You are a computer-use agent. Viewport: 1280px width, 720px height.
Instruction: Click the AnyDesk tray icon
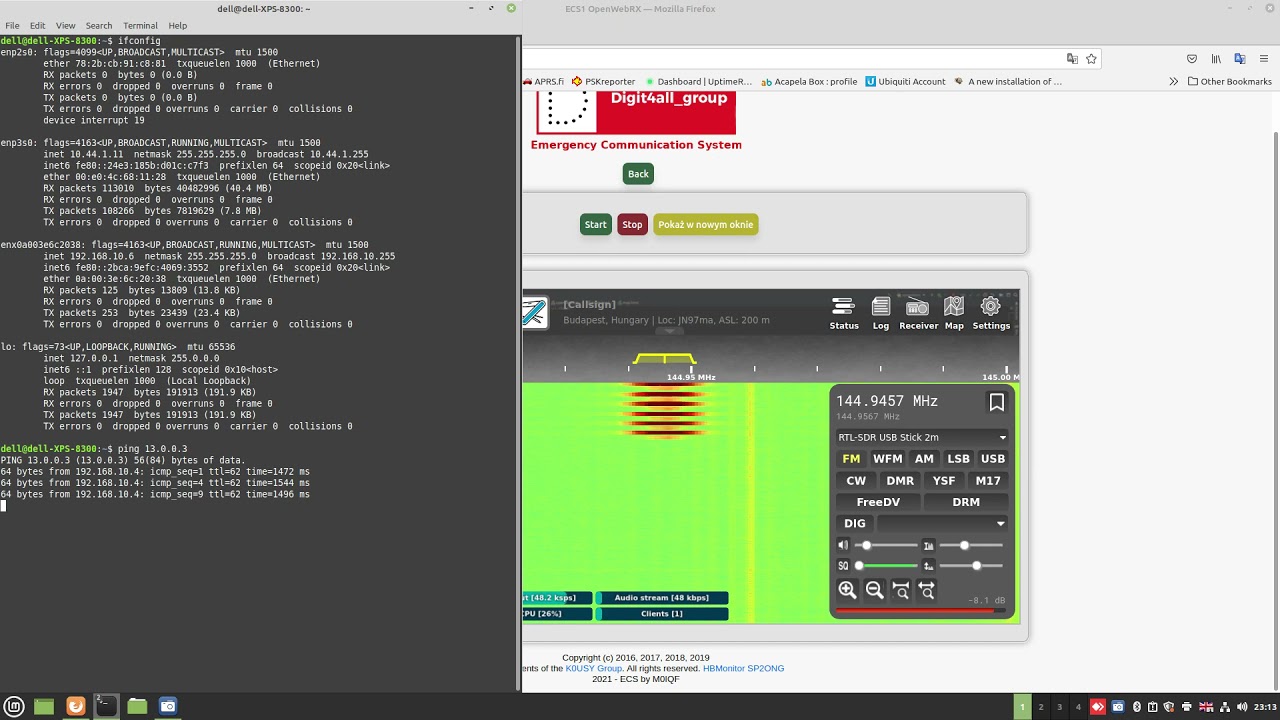click(1098, 707)
